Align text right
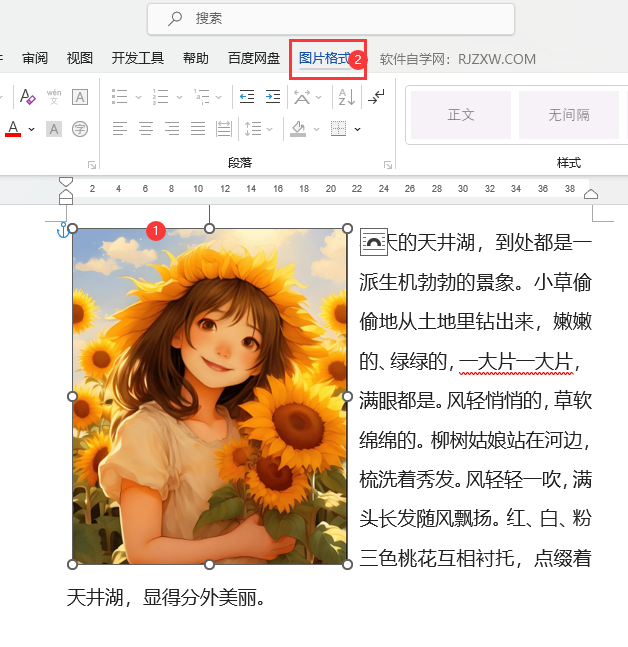 172,129
